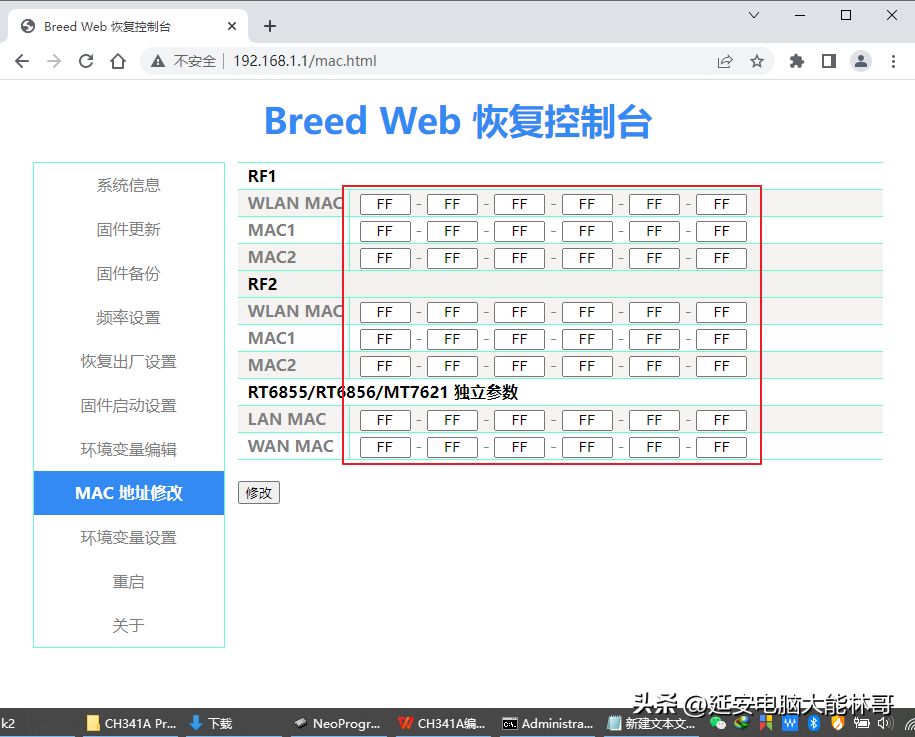Switch to 新建文本文... notepad in taskbar

(652, 724)
